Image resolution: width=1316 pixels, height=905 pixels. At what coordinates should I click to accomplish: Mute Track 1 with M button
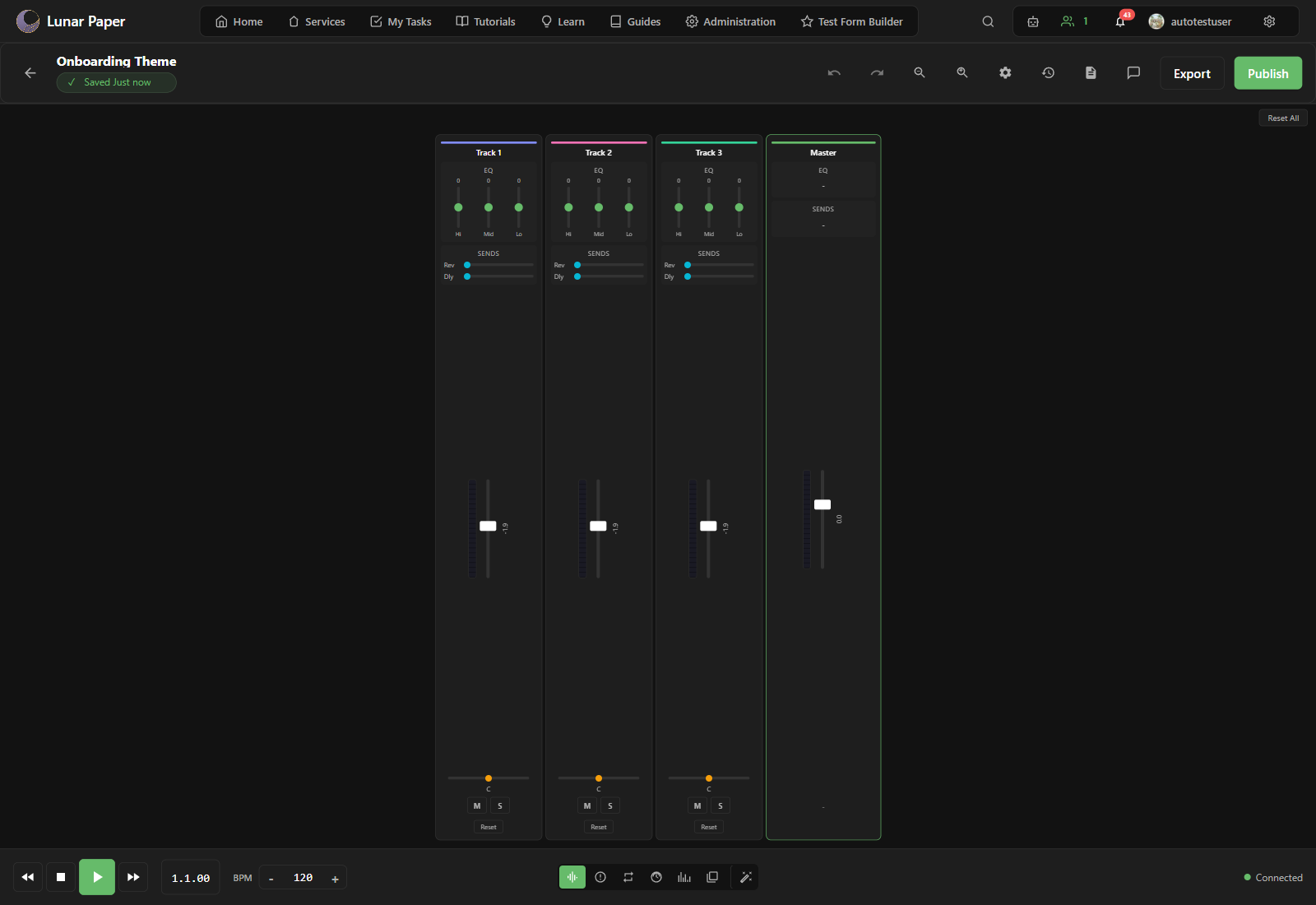tap(477, 805)
